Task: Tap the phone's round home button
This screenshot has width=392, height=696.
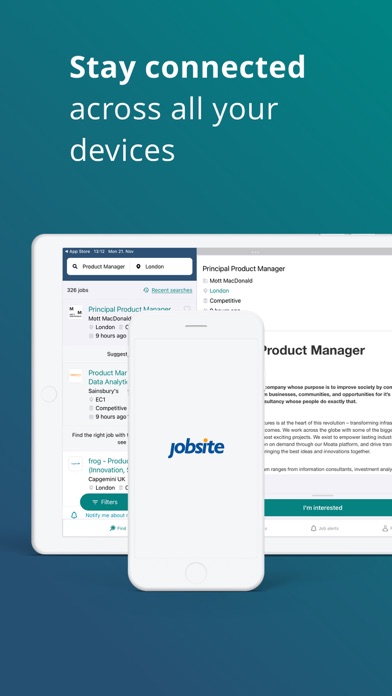Action: coord(196,572)
